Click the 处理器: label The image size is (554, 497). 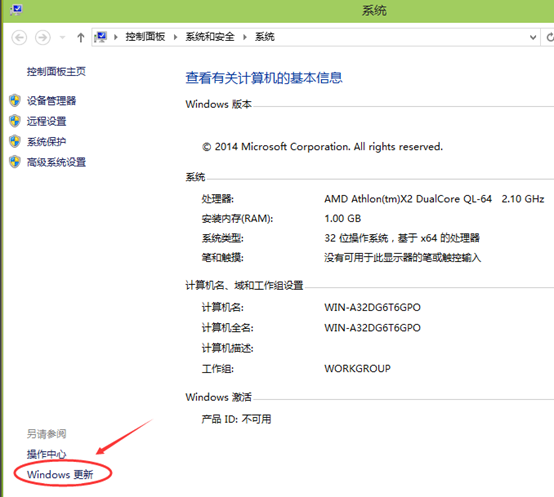[x=218, y=199]
